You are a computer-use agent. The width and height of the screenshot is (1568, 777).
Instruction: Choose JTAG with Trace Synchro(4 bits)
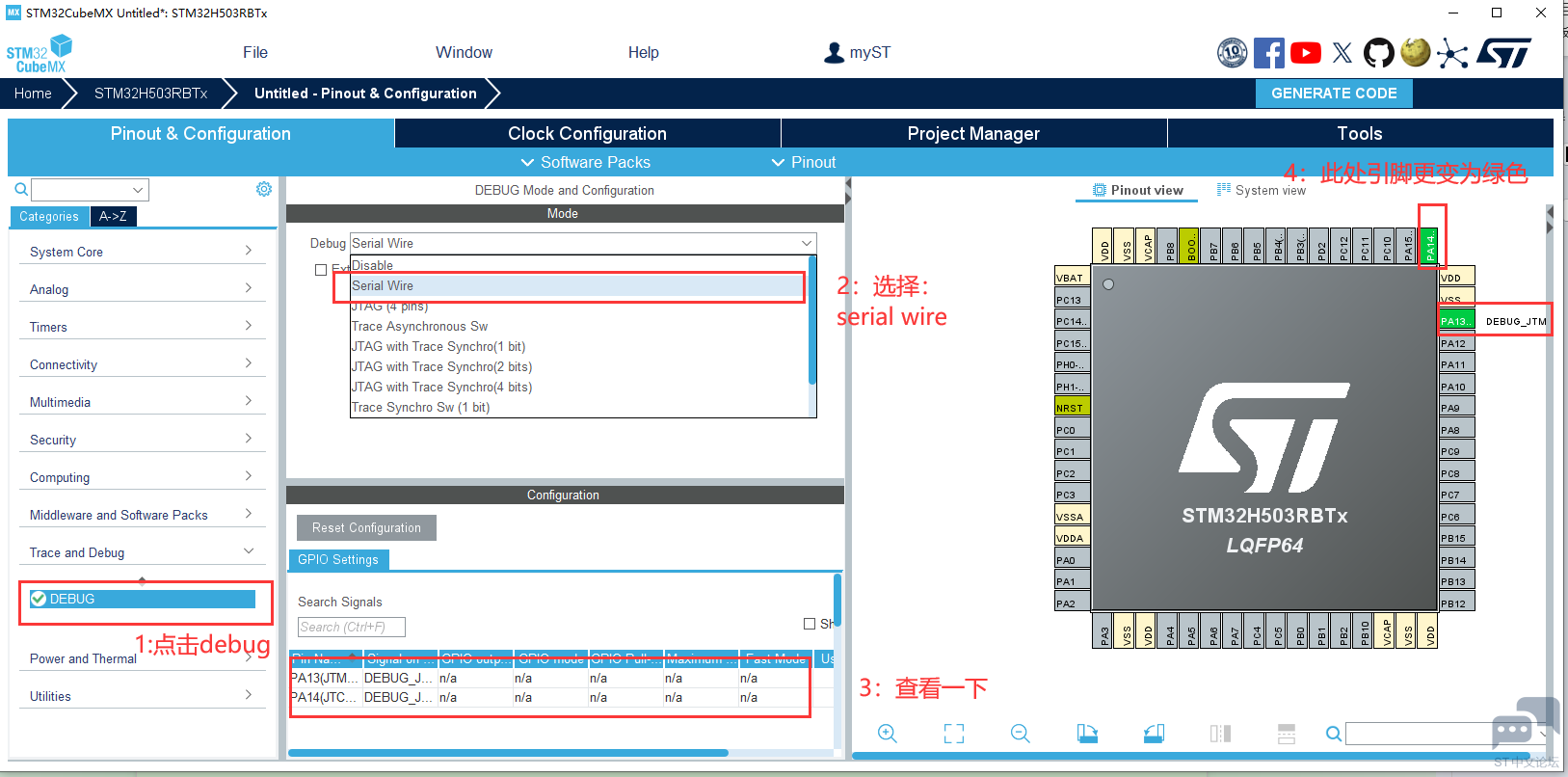[578, 387]
